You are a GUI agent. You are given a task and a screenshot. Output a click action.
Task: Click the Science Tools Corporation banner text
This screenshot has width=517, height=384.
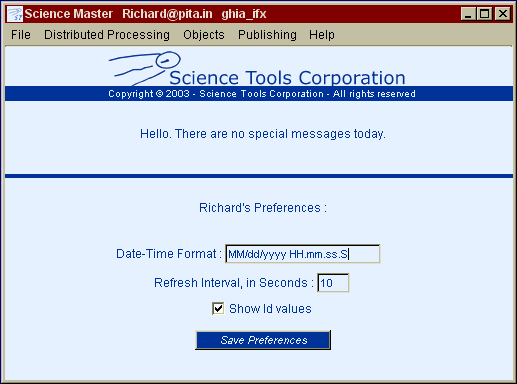287,78
